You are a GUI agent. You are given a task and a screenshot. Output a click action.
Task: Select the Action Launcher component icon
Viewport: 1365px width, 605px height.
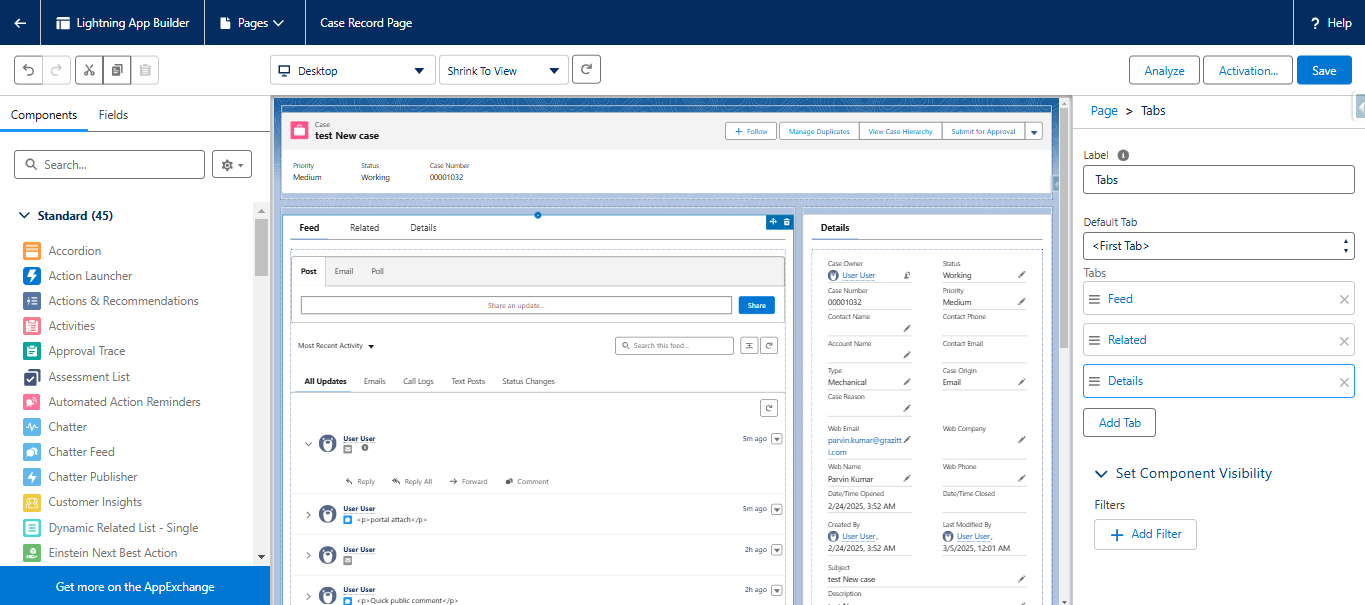(31, 276)
